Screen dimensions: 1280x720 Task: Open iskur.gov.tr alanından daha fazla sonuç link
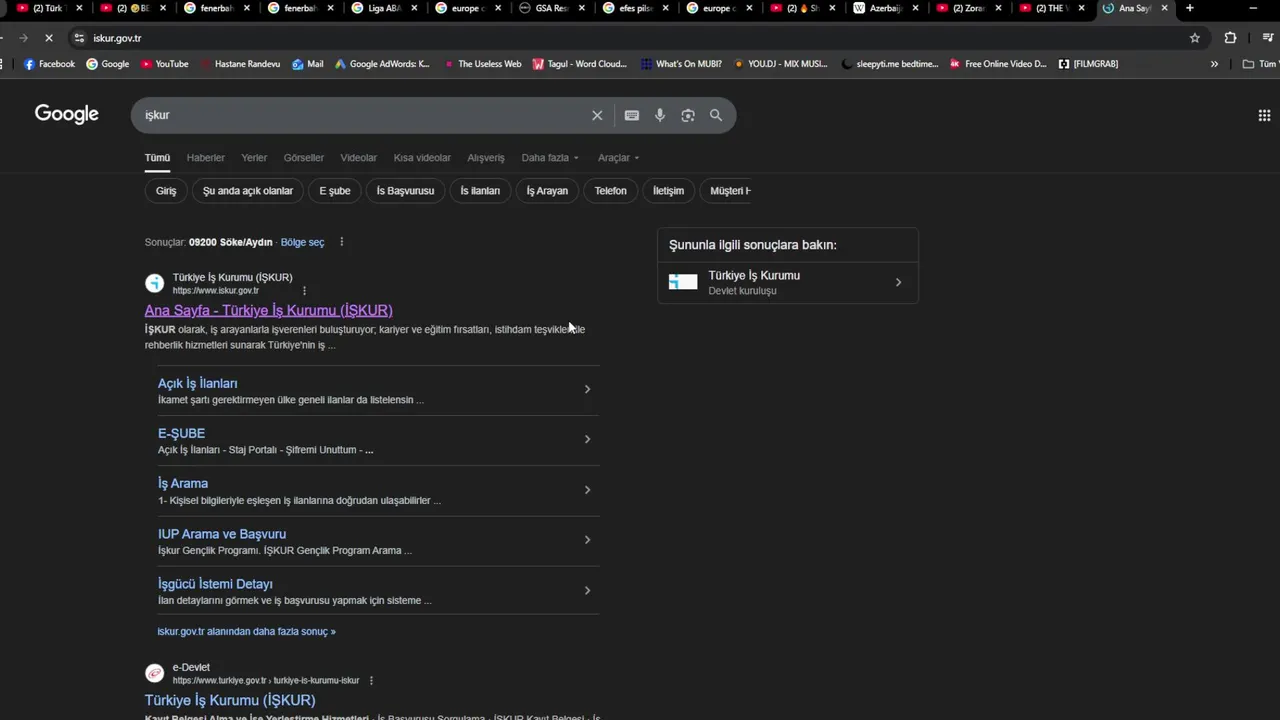(246, 632)
